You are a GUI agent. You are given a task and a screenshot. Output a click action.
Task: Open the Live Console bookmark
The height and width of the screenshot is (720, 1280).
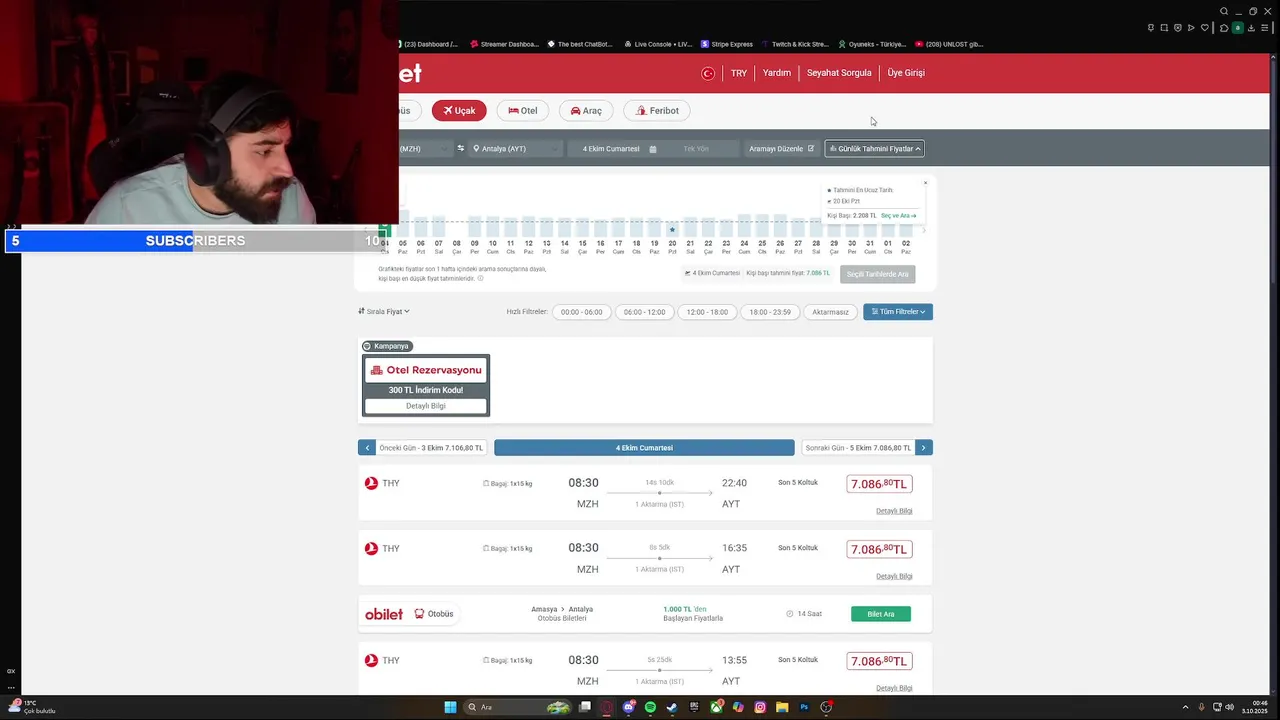tap(658, 44)
